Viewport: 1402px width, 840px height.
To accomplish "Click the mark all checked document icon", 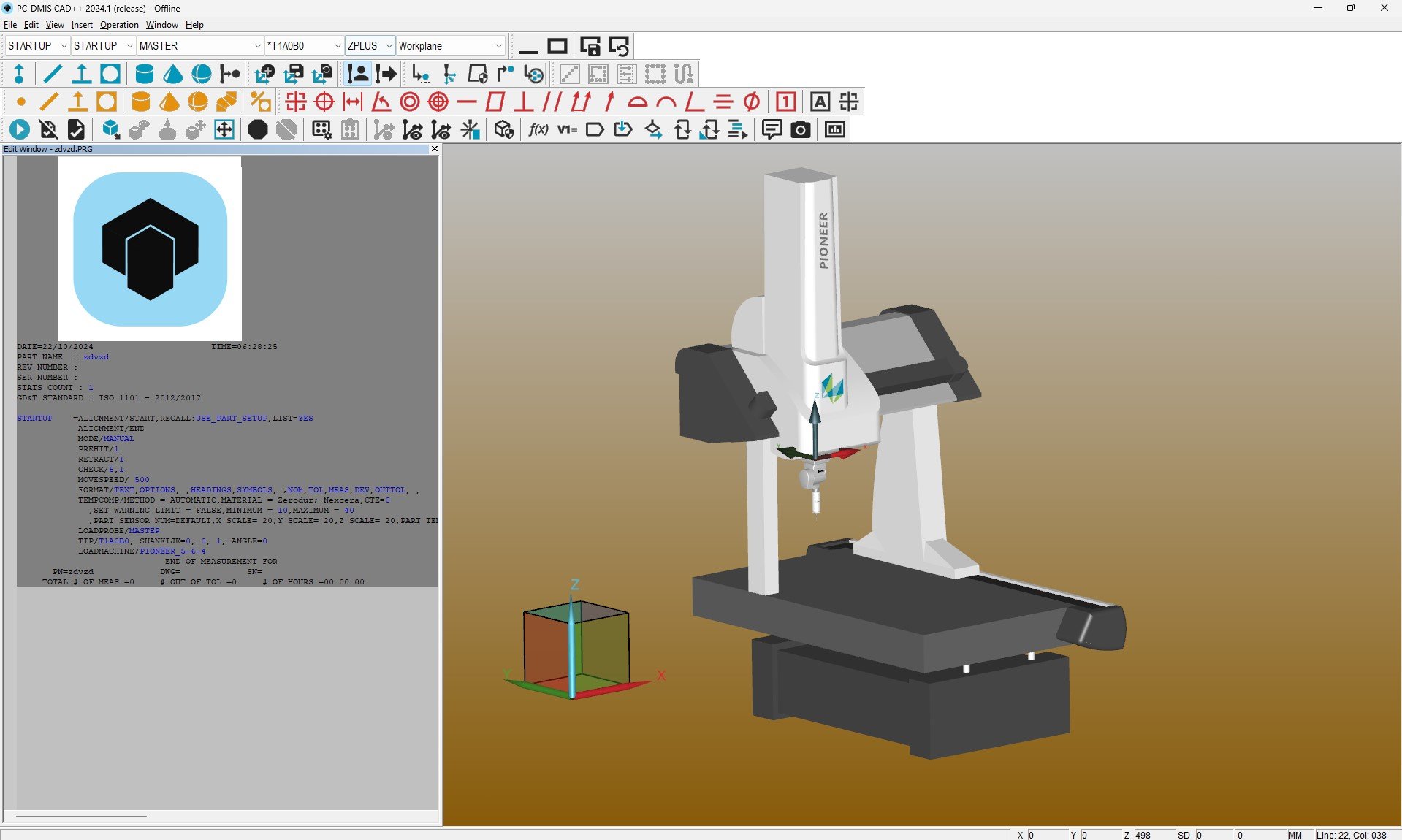I will 76,130.
